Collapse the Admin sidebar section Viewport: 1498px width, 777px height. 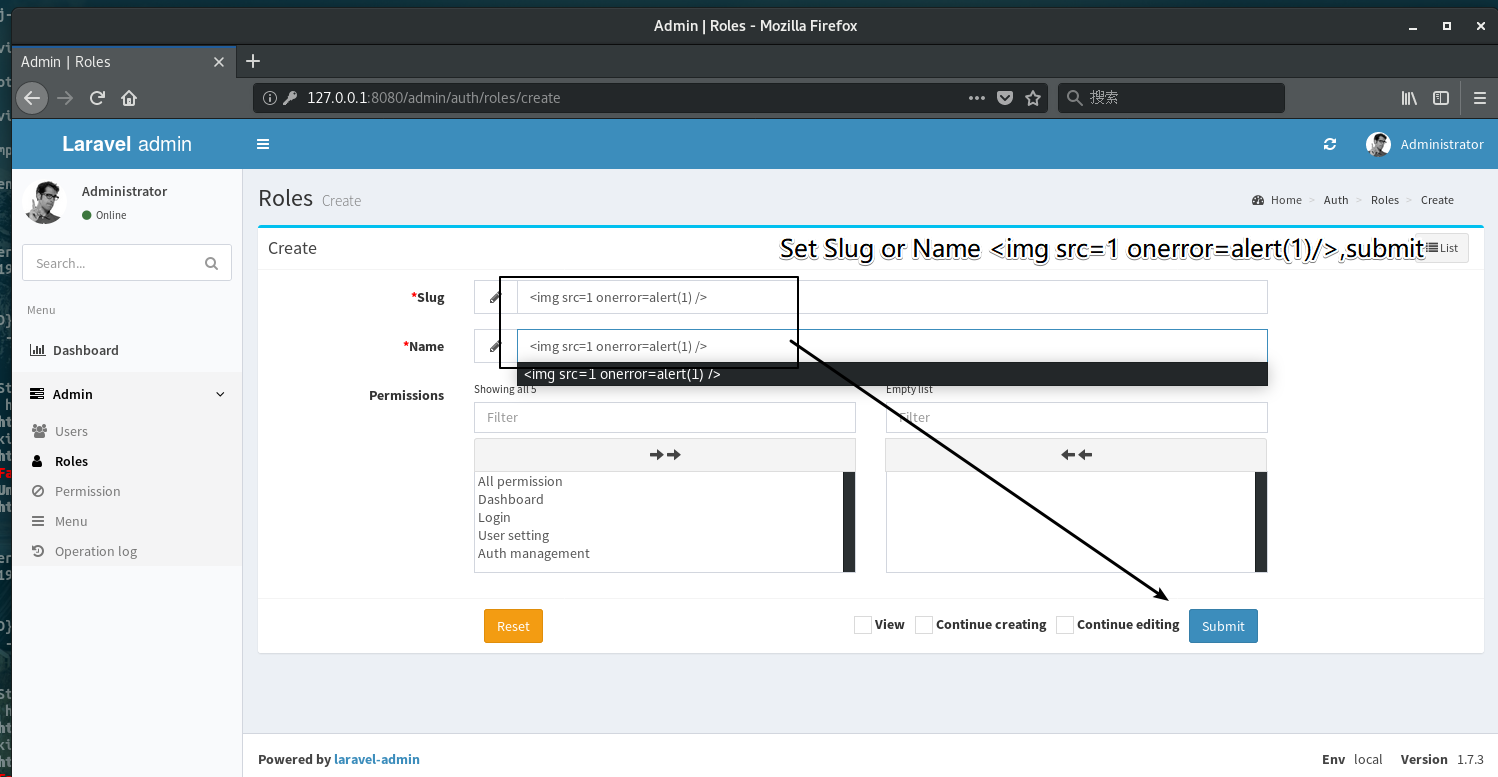221,394
